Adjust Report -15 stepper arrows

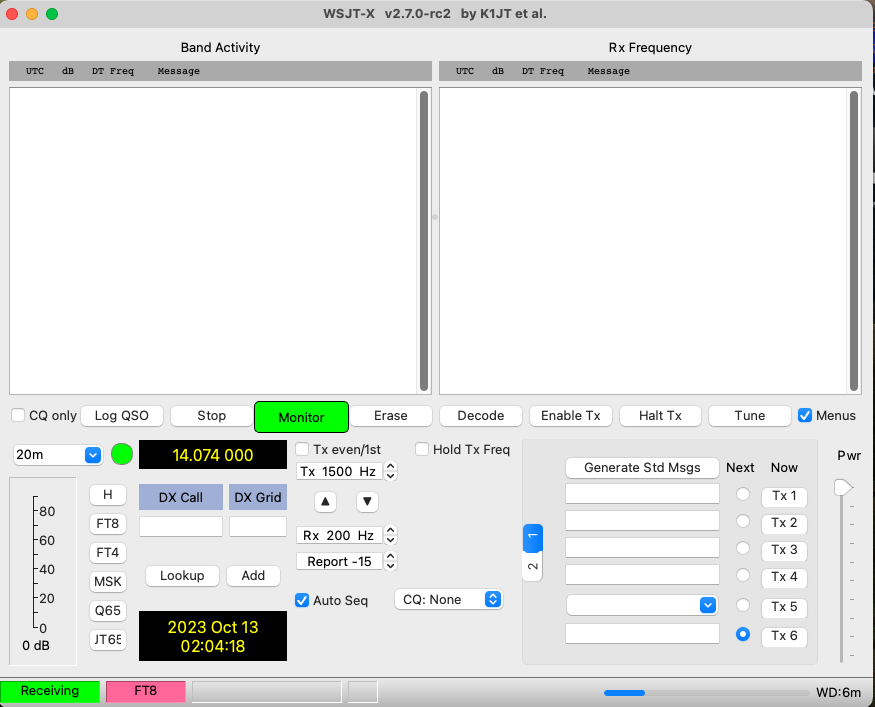coord(391,561)
